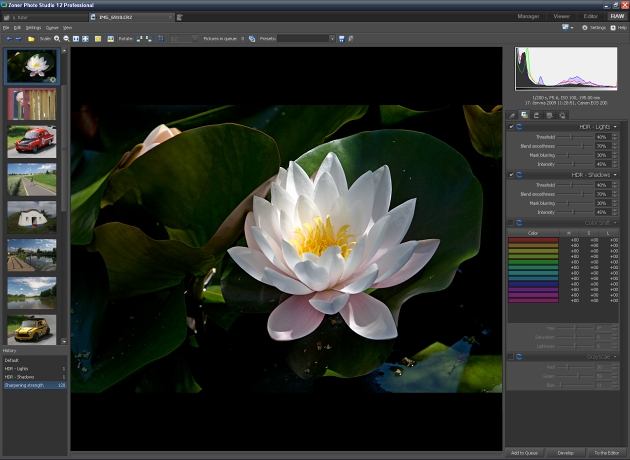
Task: Open the crop ratio dropdown
Action: [x=195, y=39]
